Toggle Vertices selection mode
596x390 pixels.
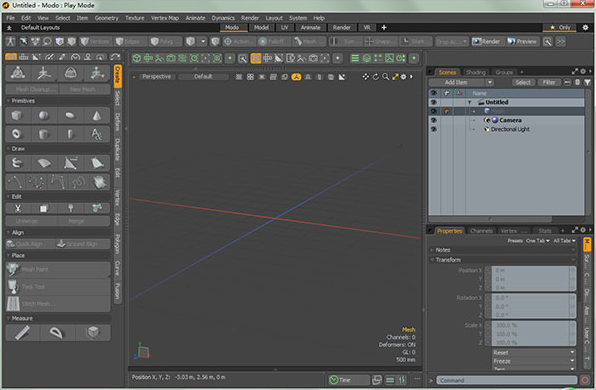point(95,41)
